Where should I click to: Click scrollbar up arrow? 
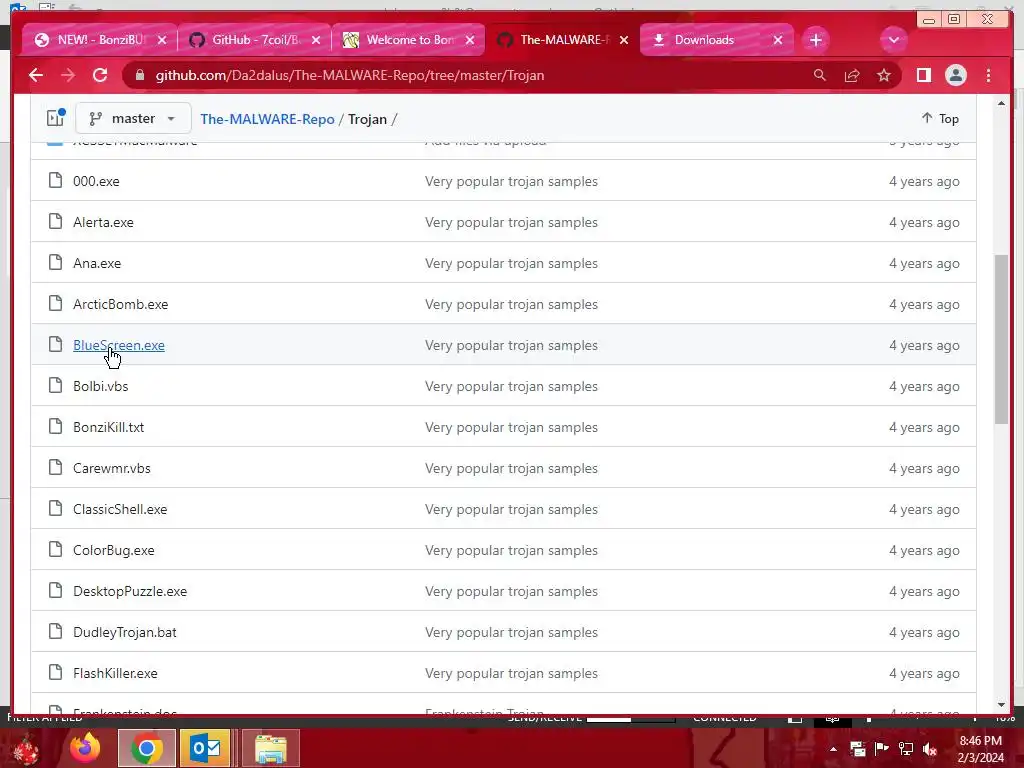point(1002,103)
